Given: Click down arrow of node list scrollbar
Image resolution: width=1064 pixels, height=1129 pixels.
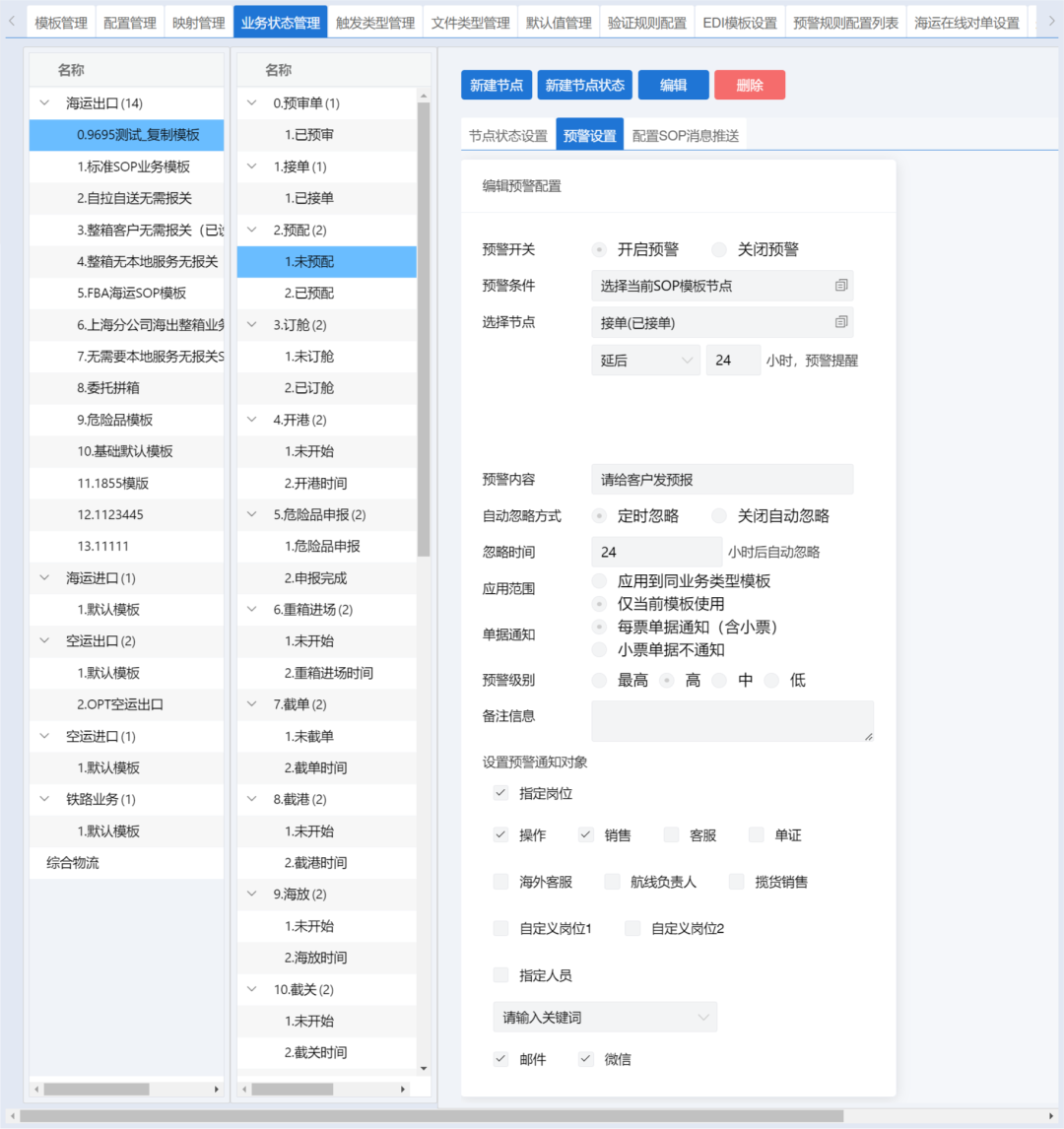Looking at the screenshot, I should (424, 1068).
